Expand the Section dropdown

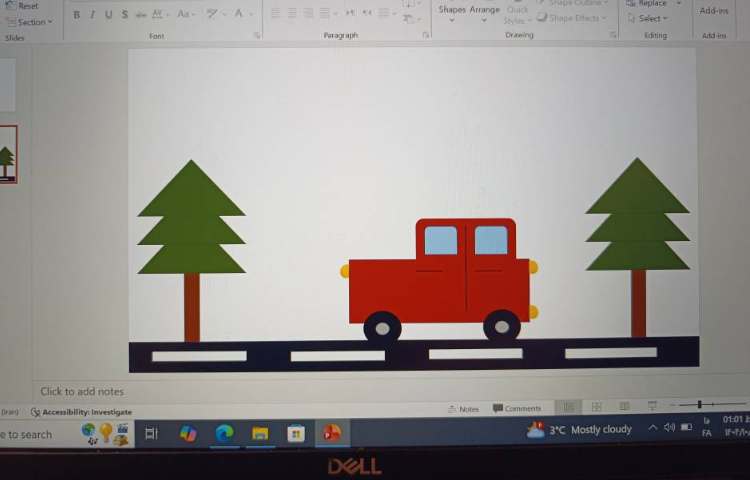tap(31, 22)
